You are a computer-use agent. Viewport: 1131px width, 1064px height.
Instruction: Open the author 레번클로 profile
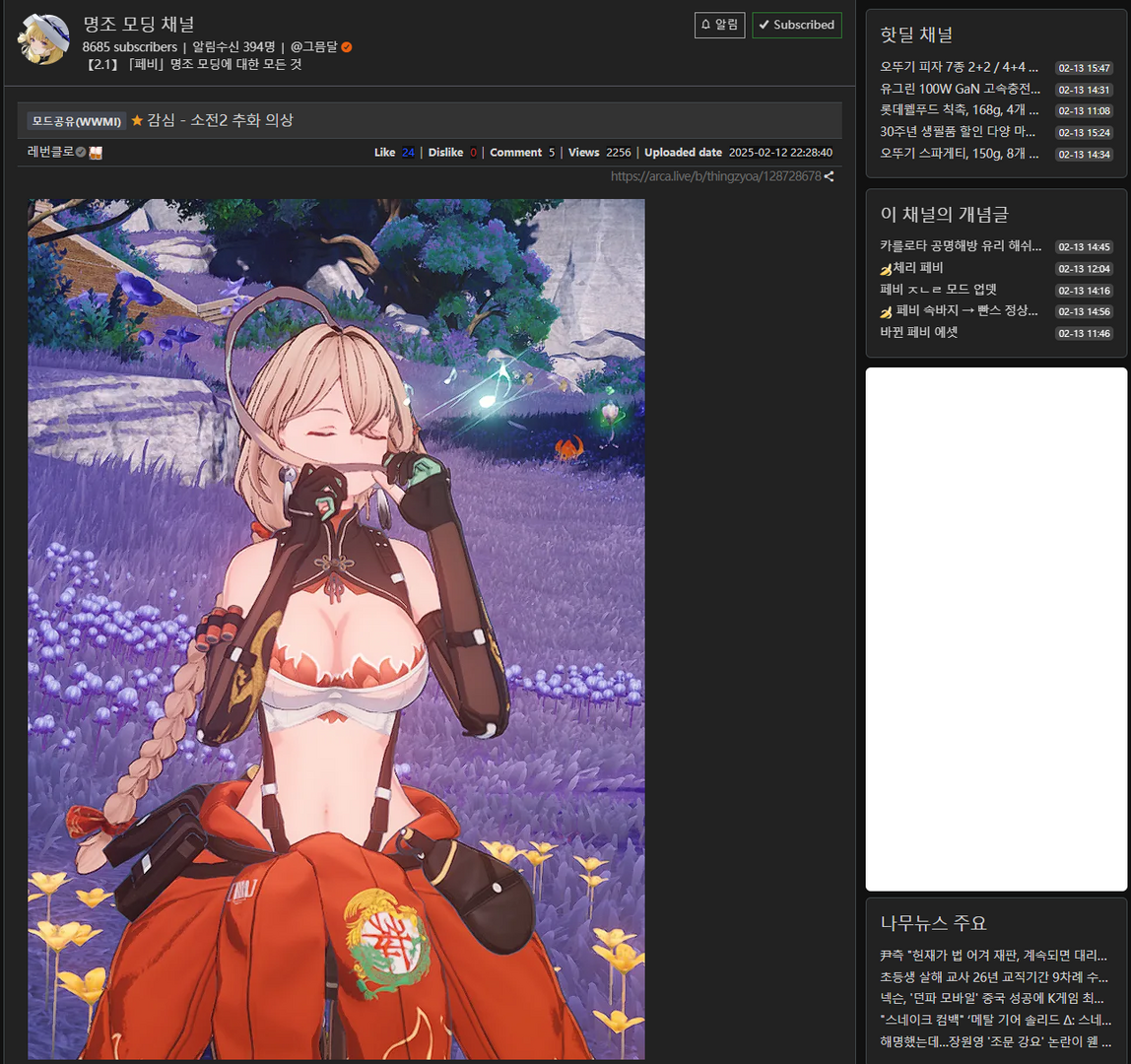[50, 152]
